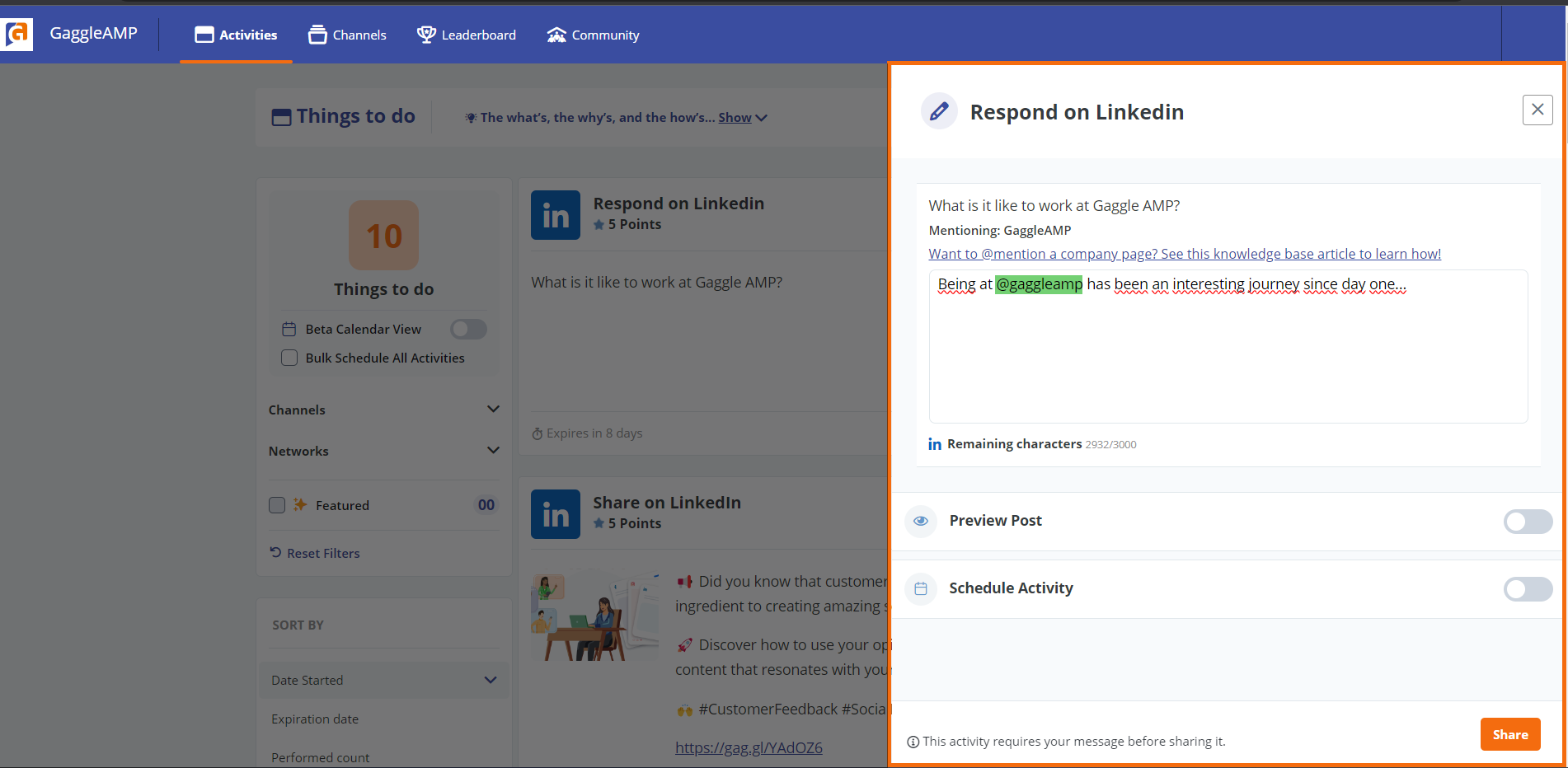Click the orange Share button
1568x768 pixels.
1510,734
